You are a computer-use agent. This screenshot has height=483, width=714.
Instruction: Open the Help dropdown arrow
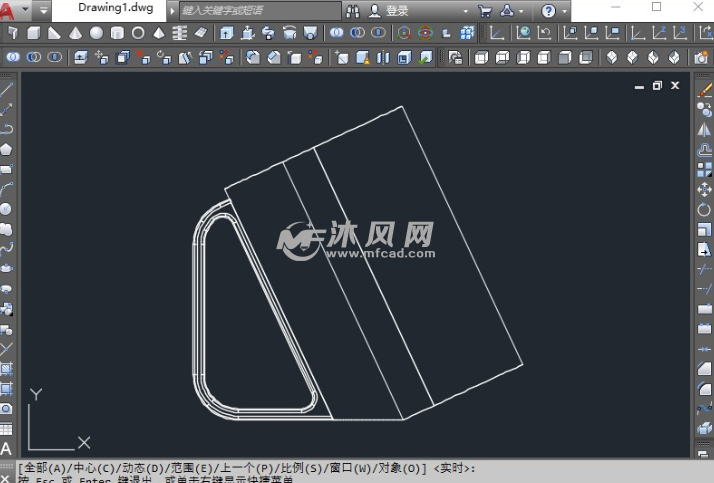[565, 11]
